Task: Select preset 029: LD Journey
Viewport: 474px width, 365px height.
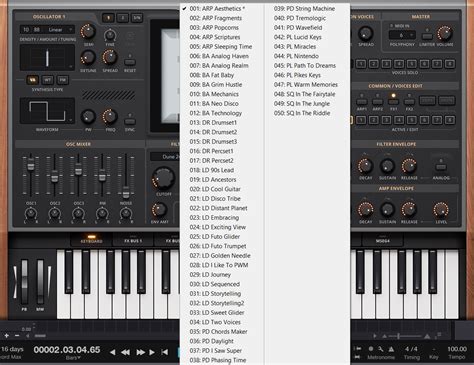Action: coord(210,275)
